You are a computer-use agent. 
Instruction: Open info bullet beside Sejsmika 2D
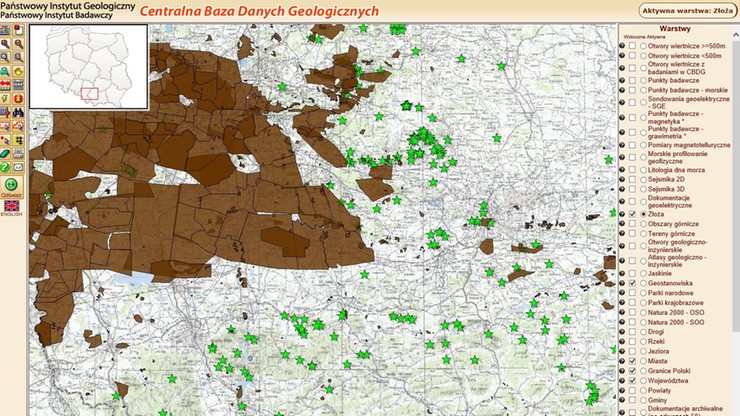click(622, 179)
